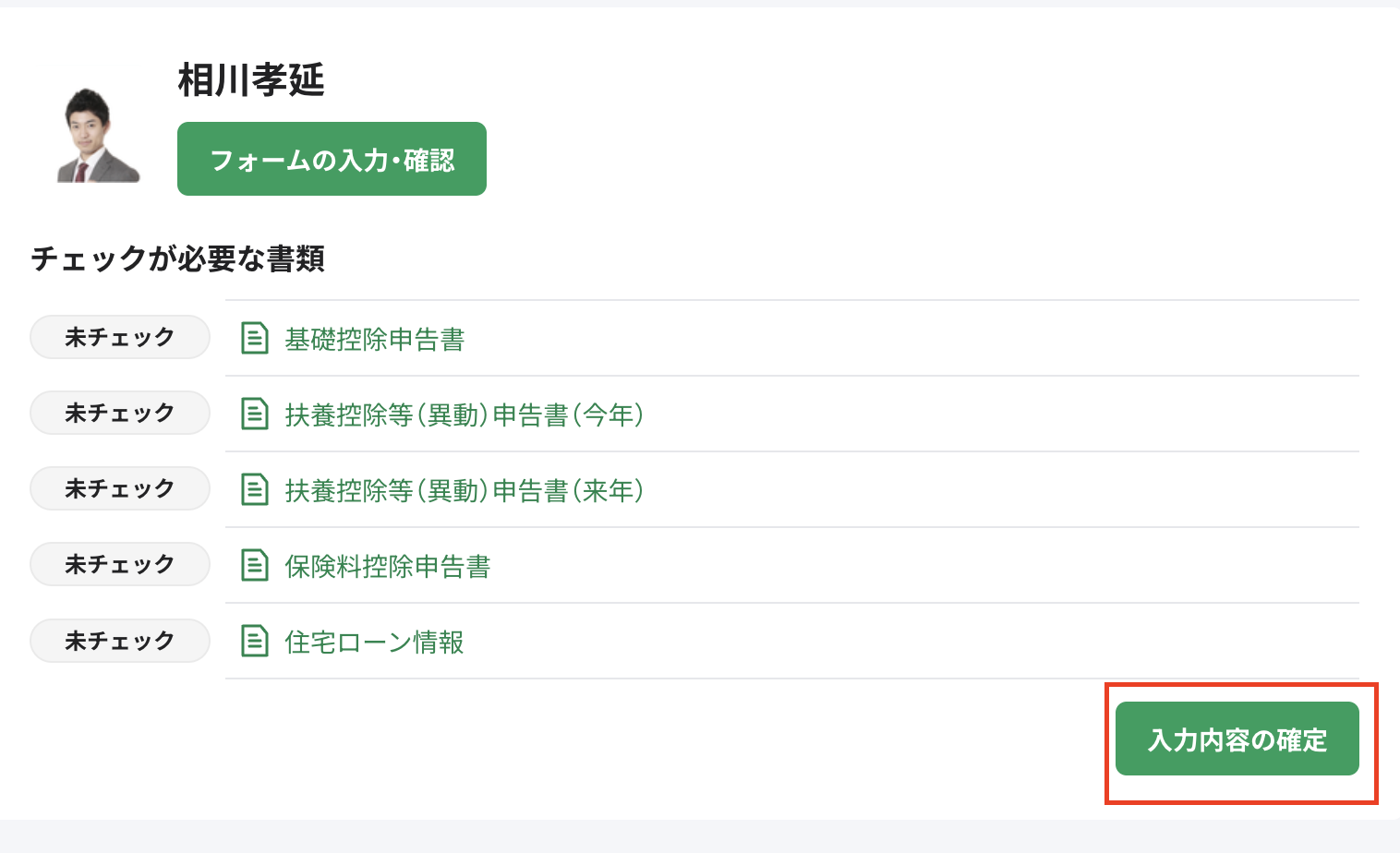
Task: Open the 住宅ローン情報 link
Action: point(374,643)
